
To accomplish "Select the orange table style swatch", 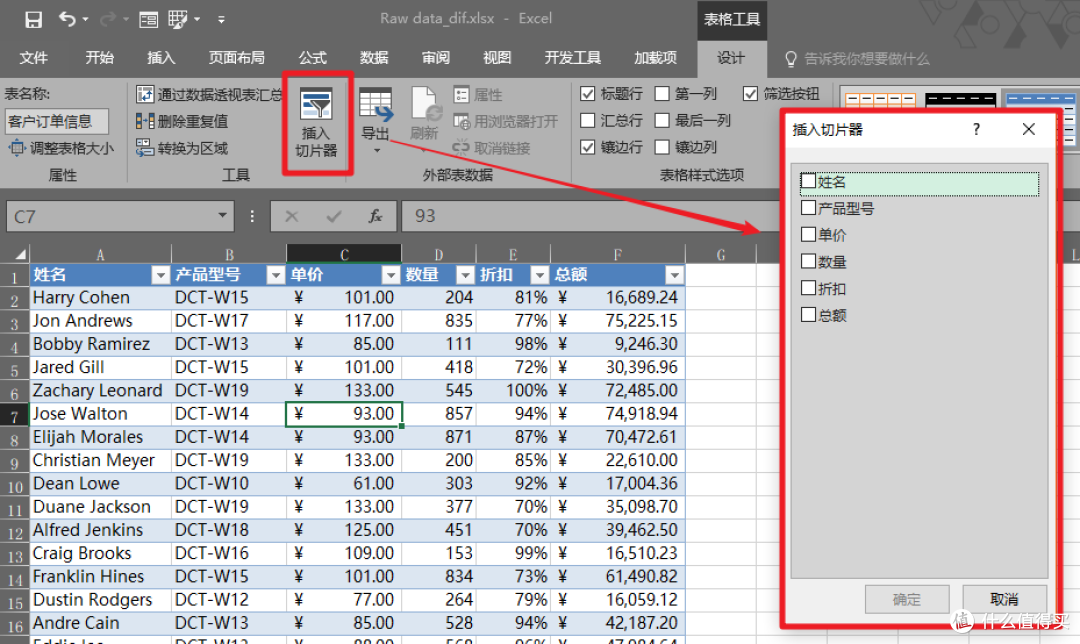I will tap(880, 101).
